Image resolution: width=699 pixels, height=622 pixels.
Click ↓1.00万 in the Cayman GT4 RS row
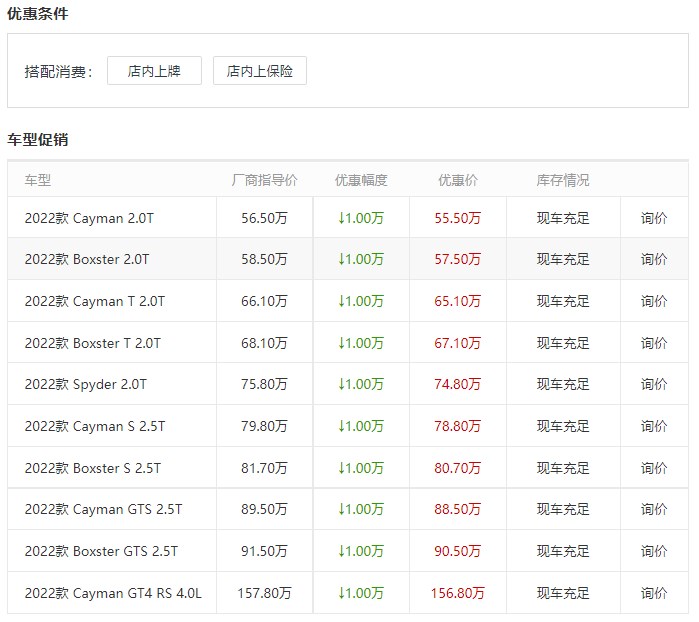pos(361,593)
